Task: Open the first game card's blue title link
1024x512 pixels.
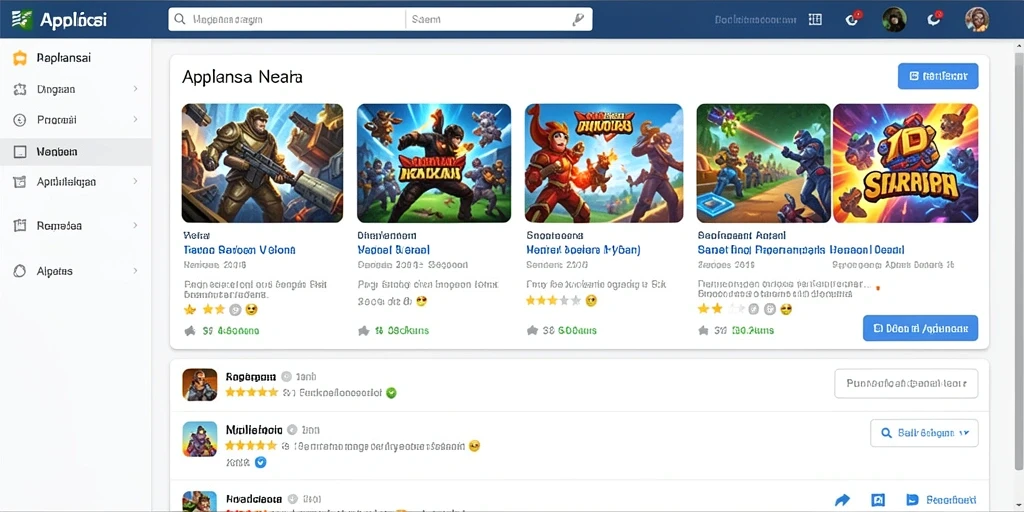Action: pyautogui.click(x=239, y=250)
